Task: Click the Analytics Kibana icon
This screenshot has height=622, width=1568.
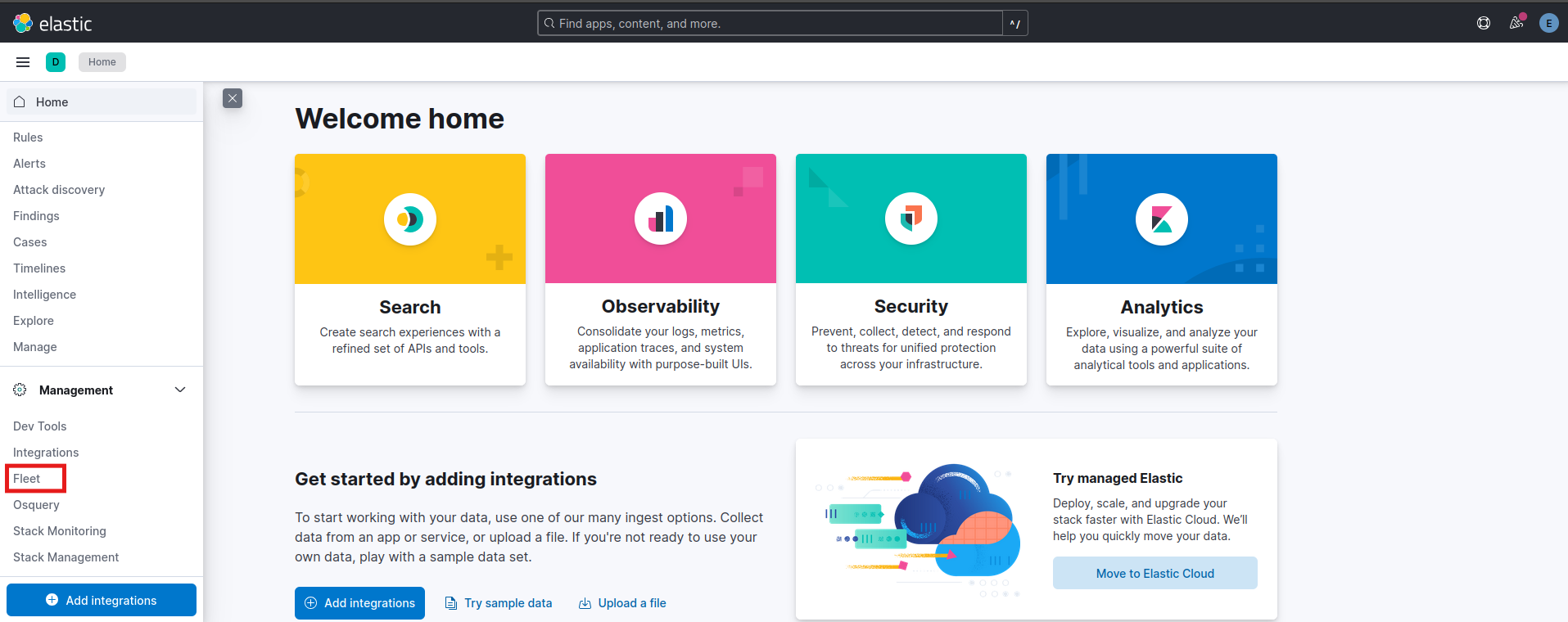Action: point(1161,219)
